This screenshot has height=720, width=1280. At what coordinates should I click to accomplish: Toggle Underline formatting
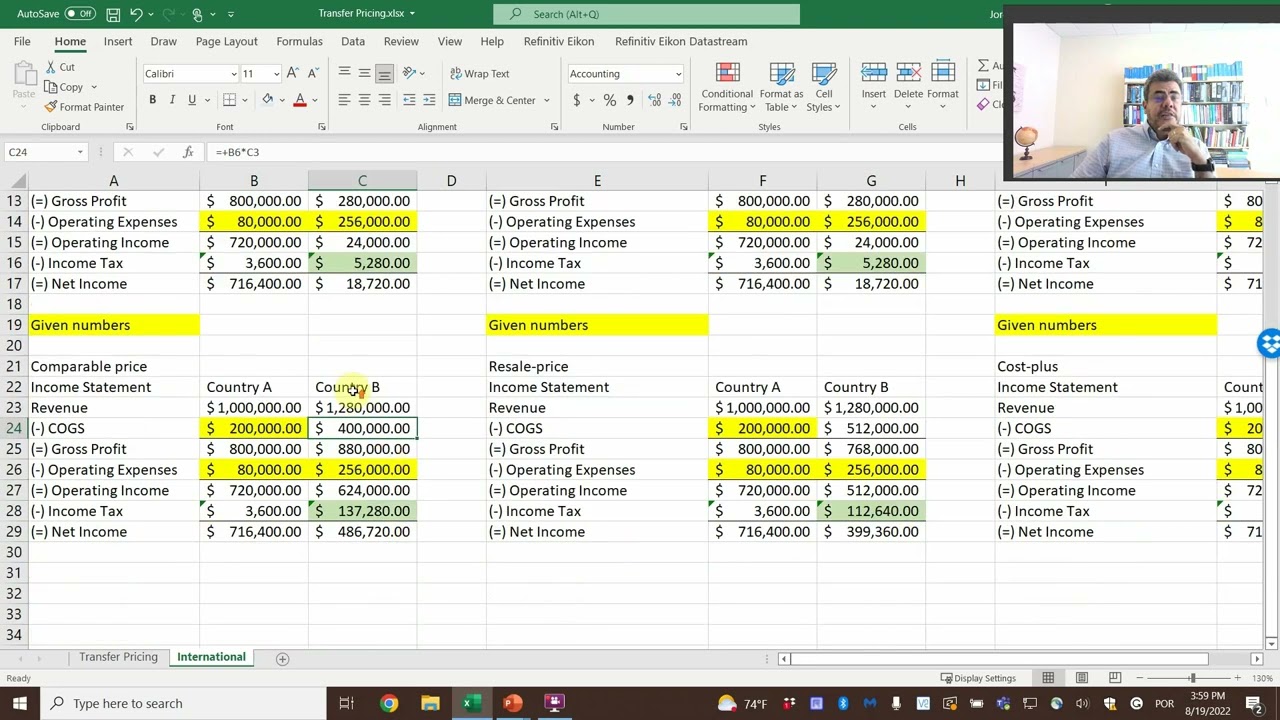point(191,100)
